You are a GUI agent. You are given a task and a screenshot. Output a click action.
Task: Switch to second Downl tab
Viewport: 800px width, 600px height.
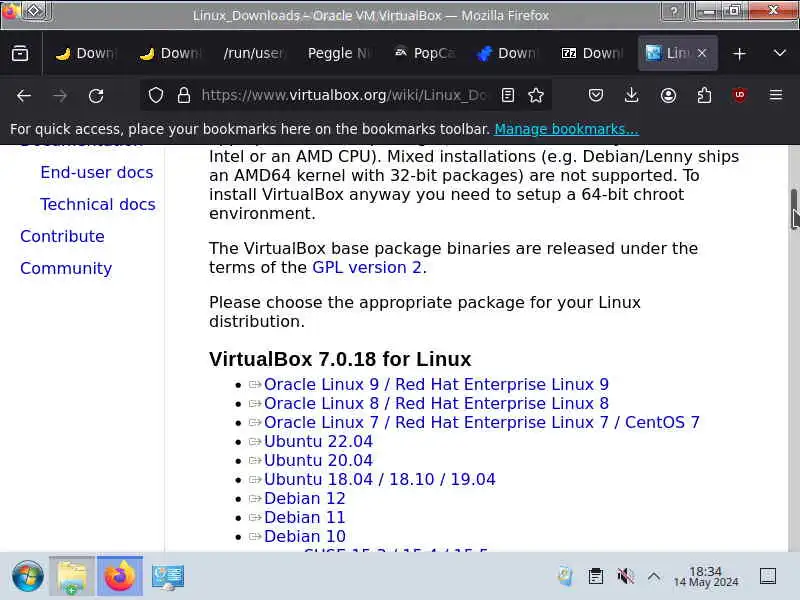pos(170,53)
